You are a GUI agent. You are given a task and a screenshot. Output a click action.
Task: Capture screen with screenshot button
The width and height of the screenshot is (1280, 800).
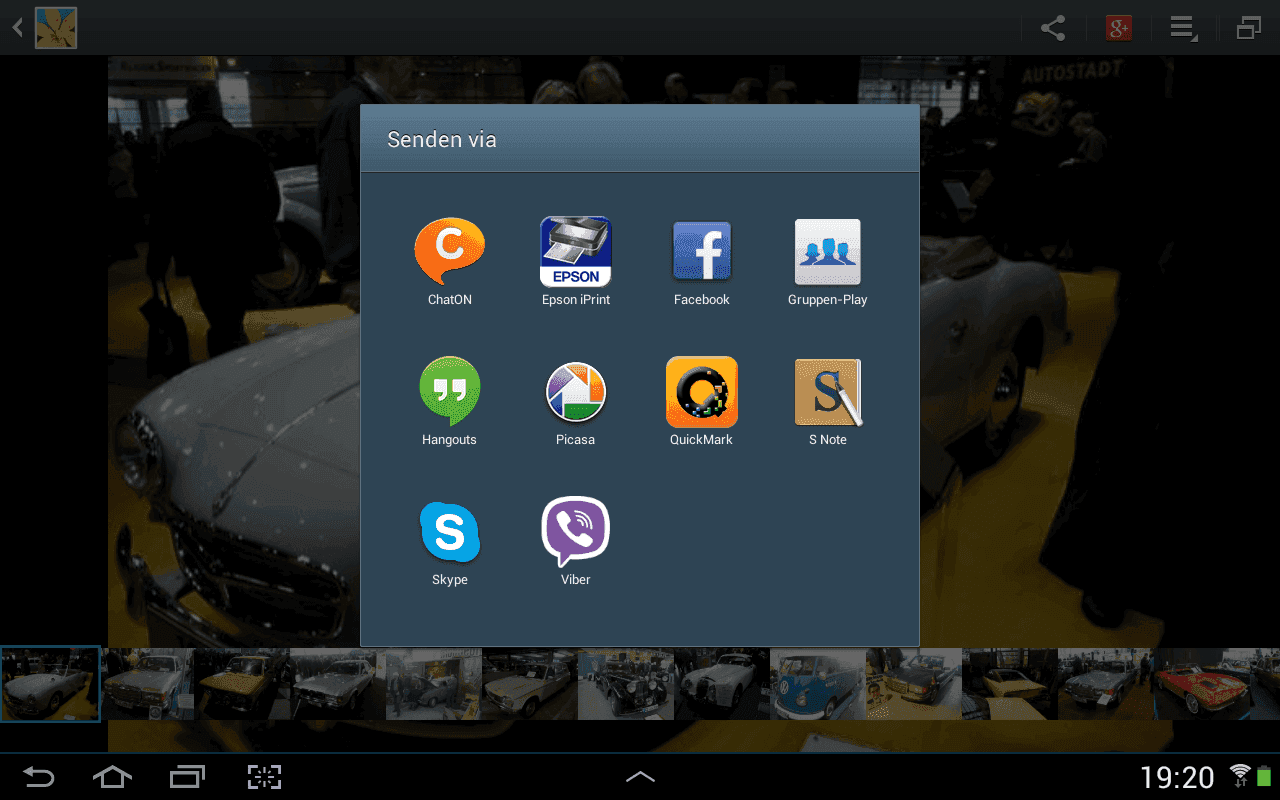click(264, 777)
